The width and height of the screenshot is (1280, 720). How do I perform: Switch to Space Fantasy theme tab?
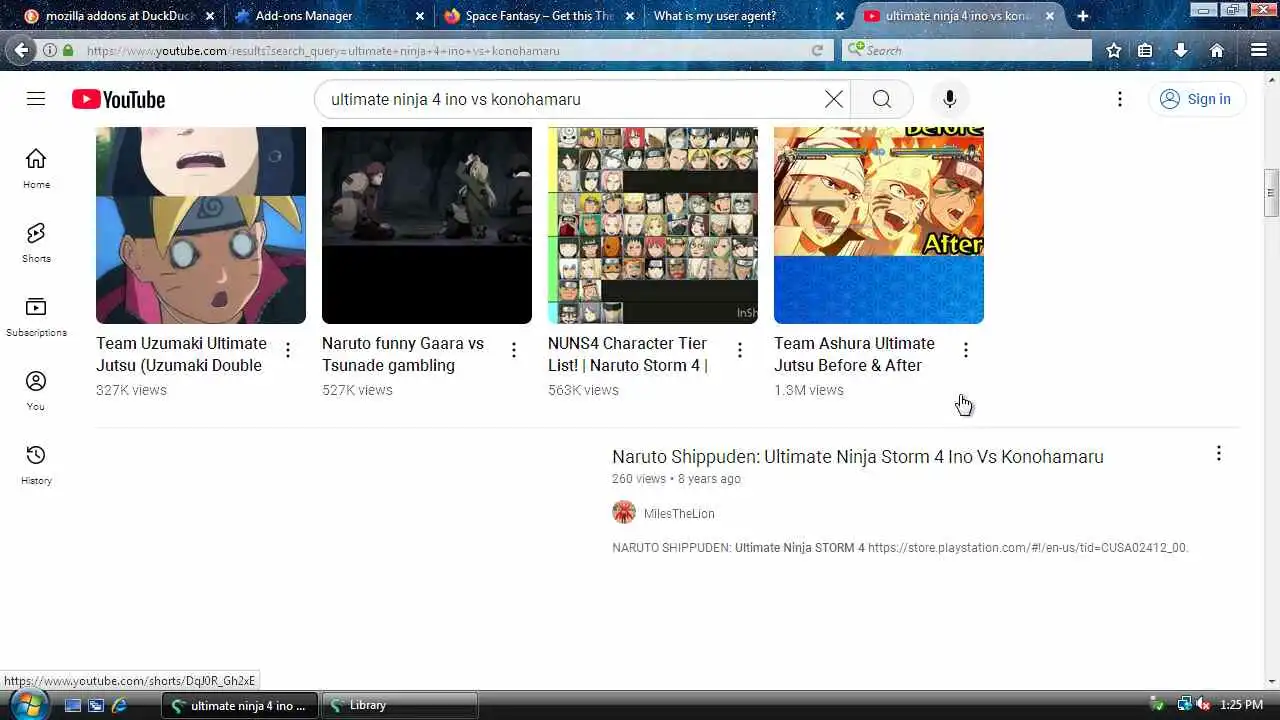tap(540, 16)
